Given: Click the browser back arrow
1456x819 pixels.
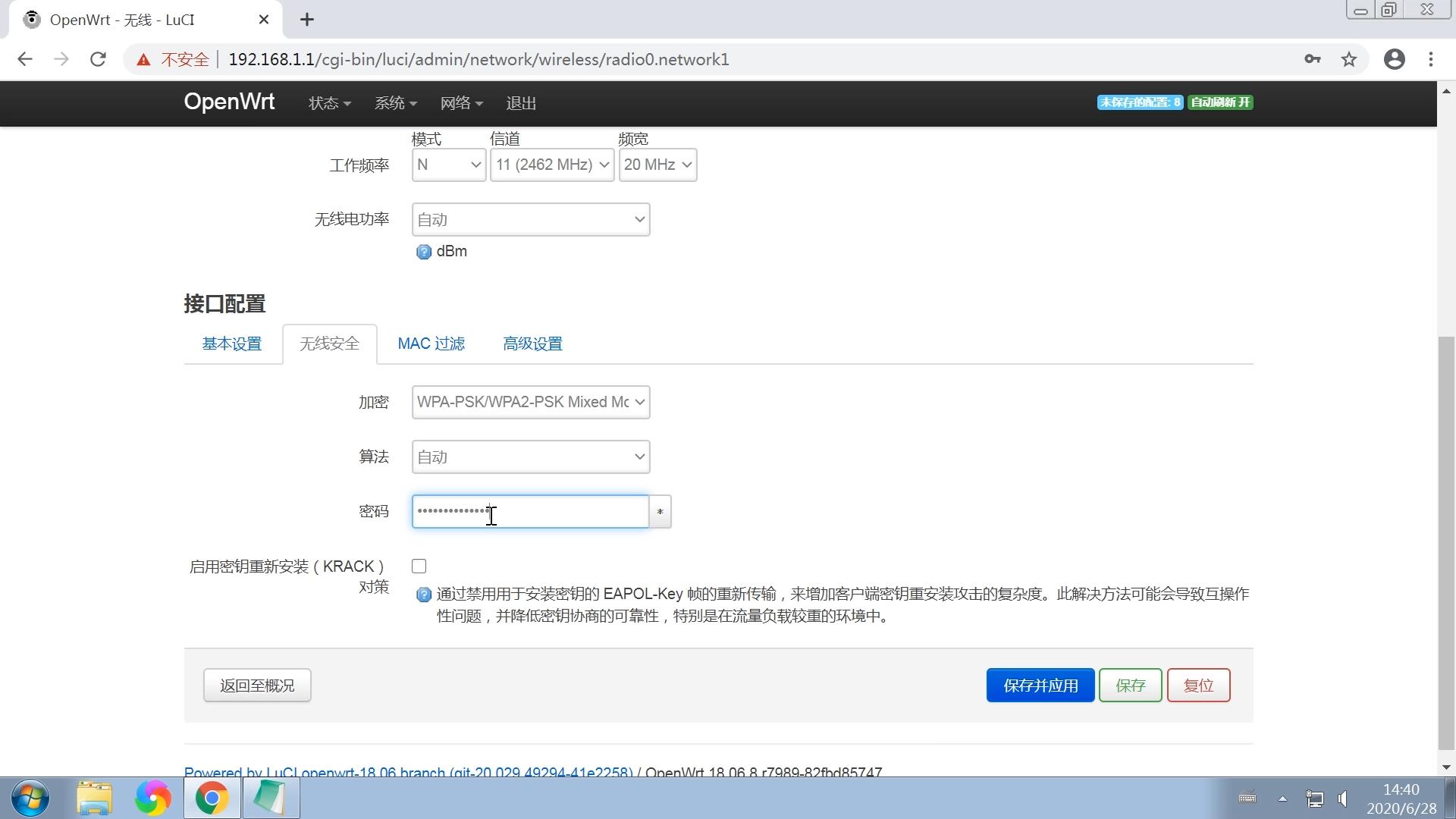Looking at the screenshot, I should click(25, 59).
